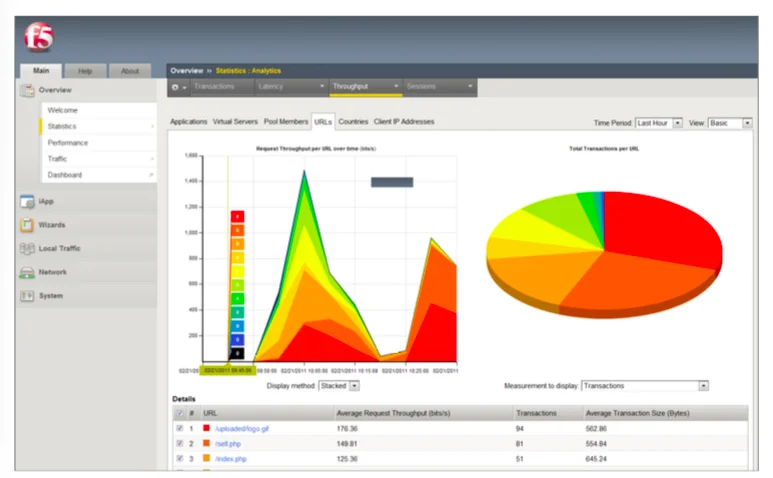Open the Sessions dropdown menu

[x=440, y=87]
